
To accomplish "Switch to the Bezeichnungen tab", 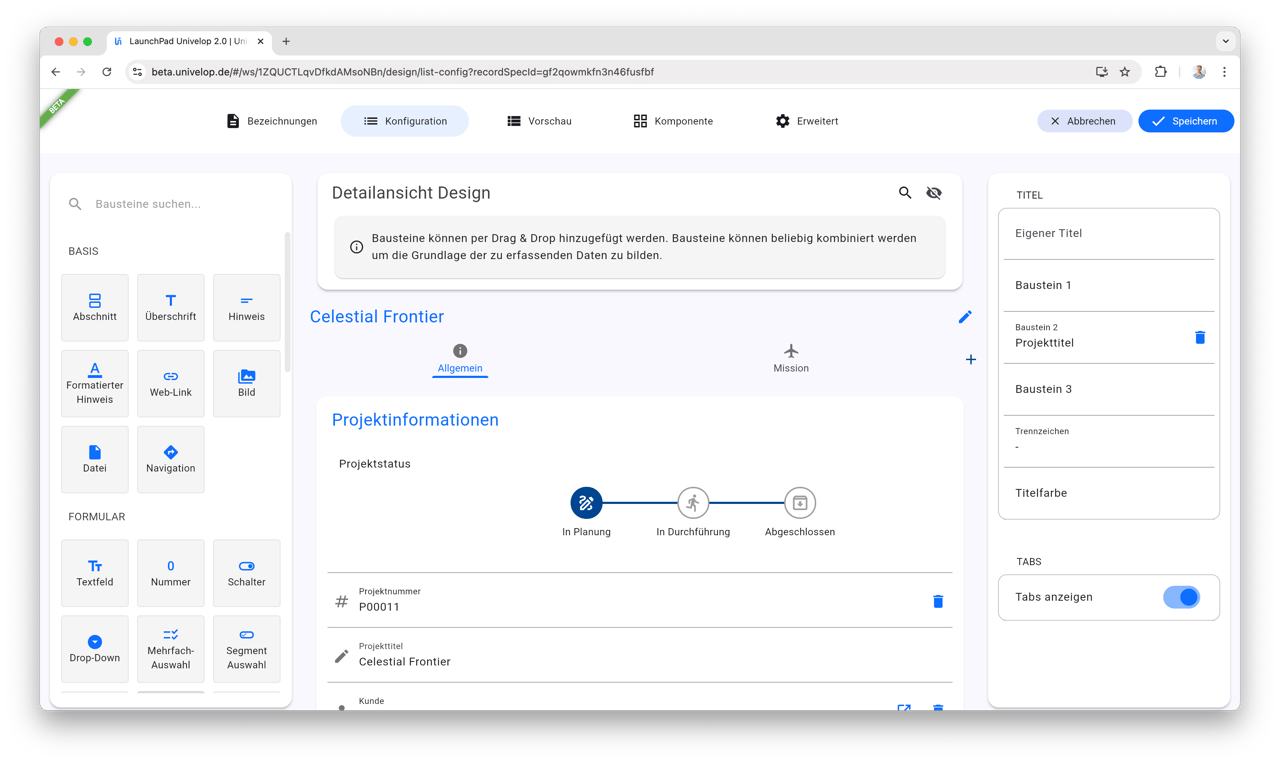I will pyautogui.click(x=272, y=121).
